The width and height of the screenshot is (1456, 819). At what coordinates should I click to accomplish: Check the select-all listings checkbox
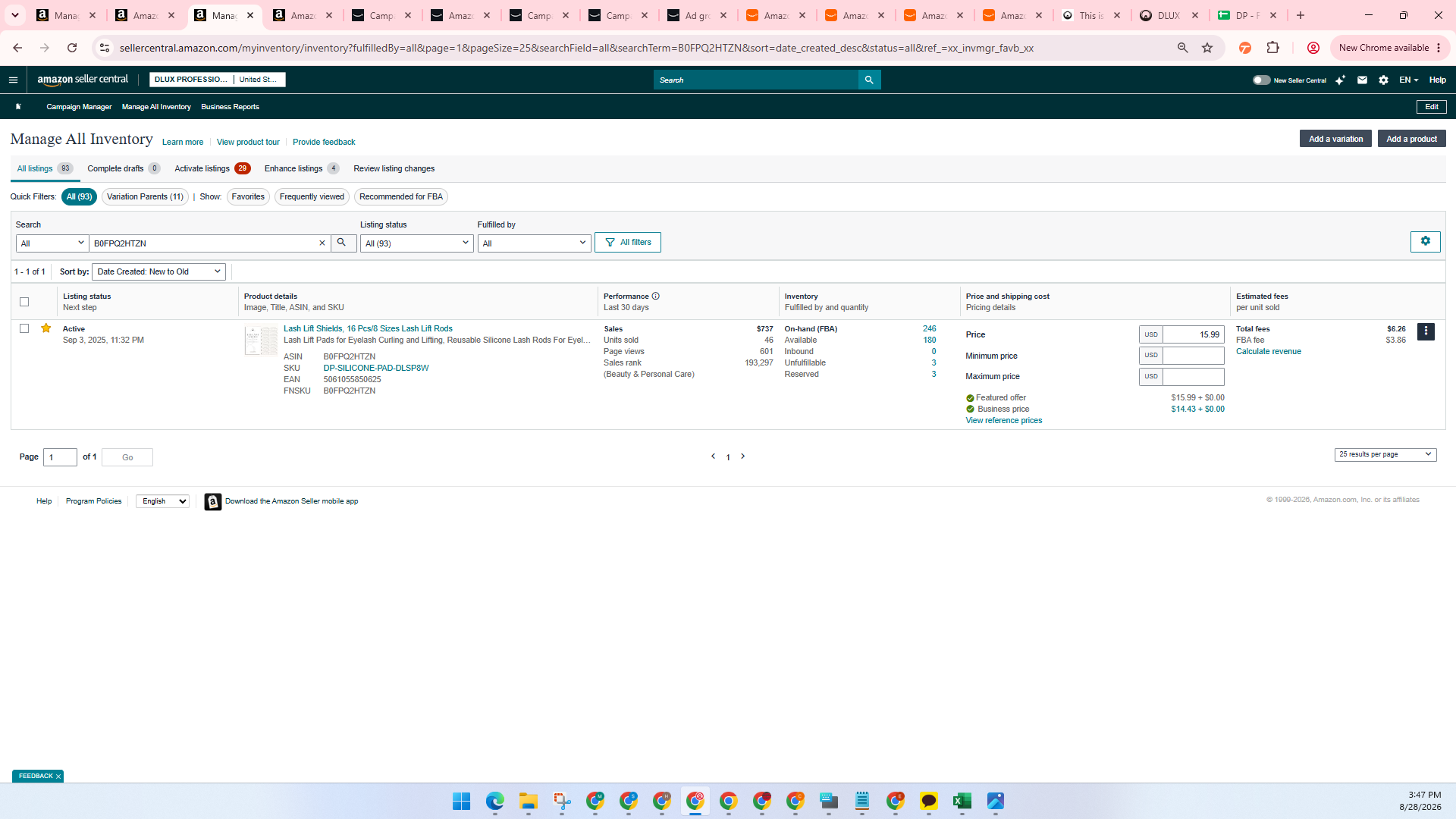click(24, 302)
